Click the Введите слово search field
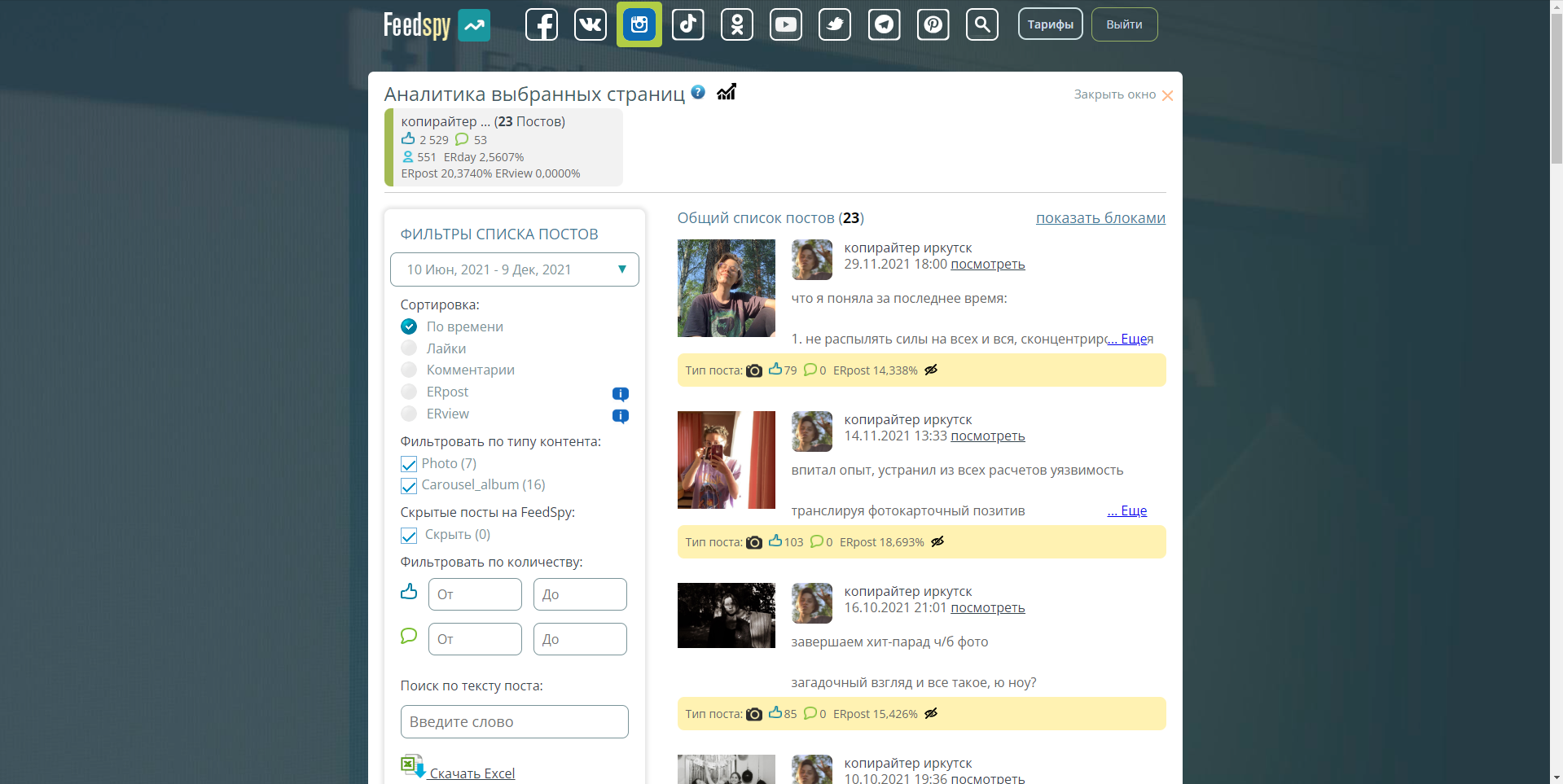The image size is (1563, 784). tap(515, 721)
